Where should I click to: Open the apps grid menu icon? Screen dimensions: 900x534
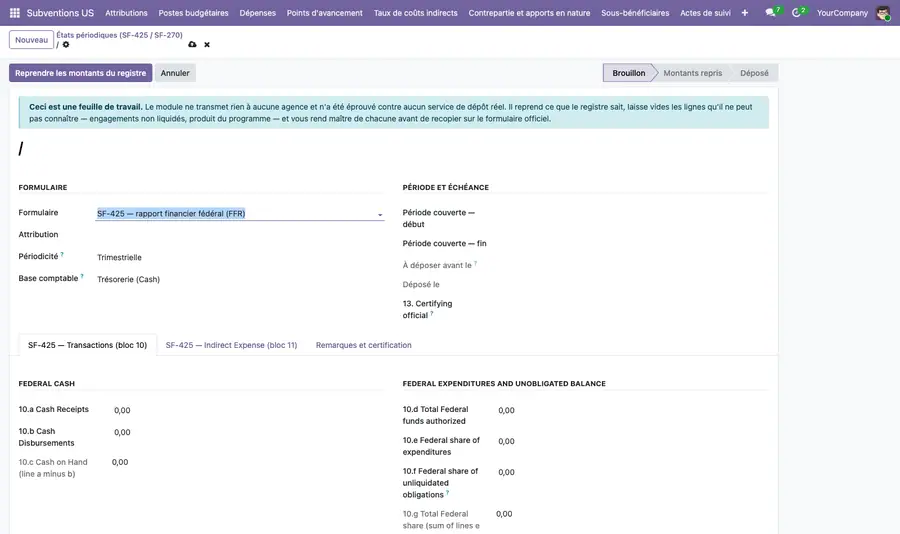tap(15, 13)
